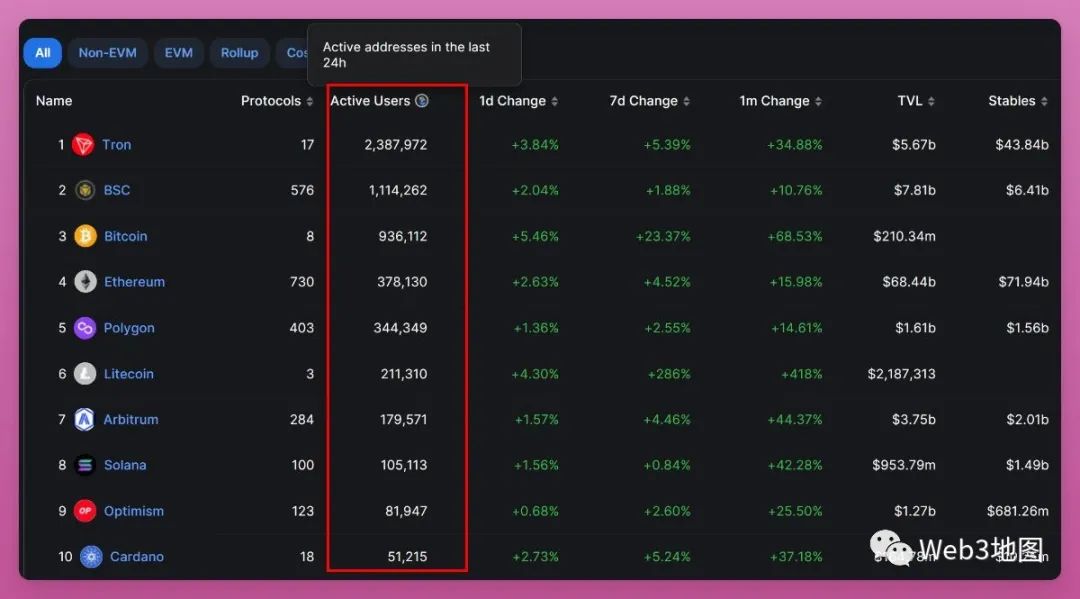The image size is (1080, 599).
Task: Click the Bitcoin logo icon
Action: coord(85,236)
